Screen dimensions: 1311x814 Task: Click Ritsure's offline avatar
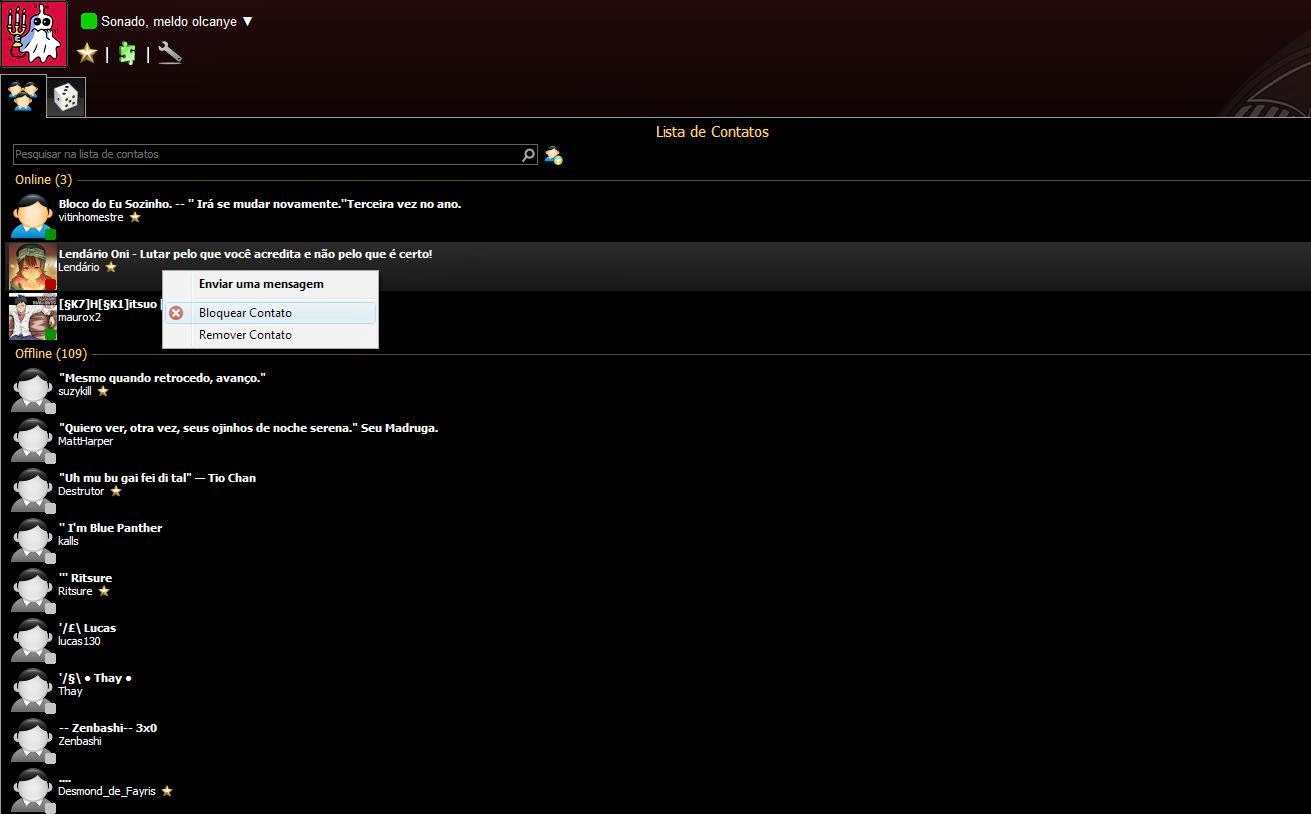pyautogui.click(x=32, y=590)
